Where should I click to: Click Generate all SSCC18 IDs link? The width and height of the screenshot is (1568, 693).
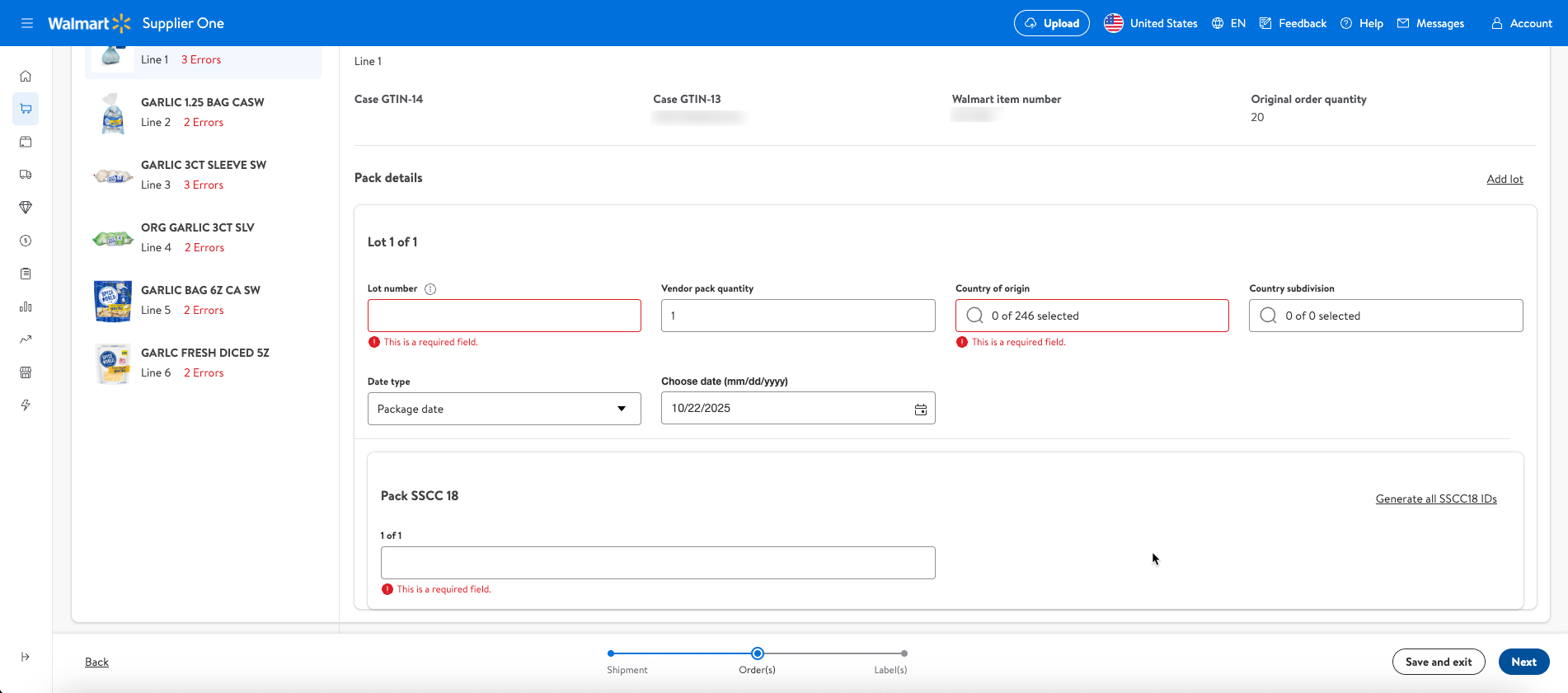(1435, 499)
